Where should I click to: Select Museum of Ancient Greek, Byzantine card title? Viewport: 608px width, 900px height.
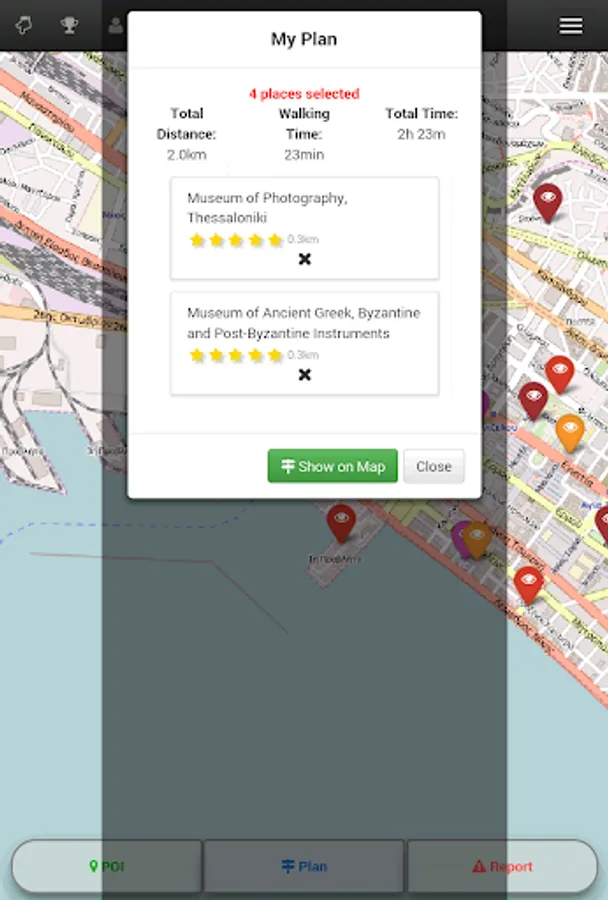[304, 323]
